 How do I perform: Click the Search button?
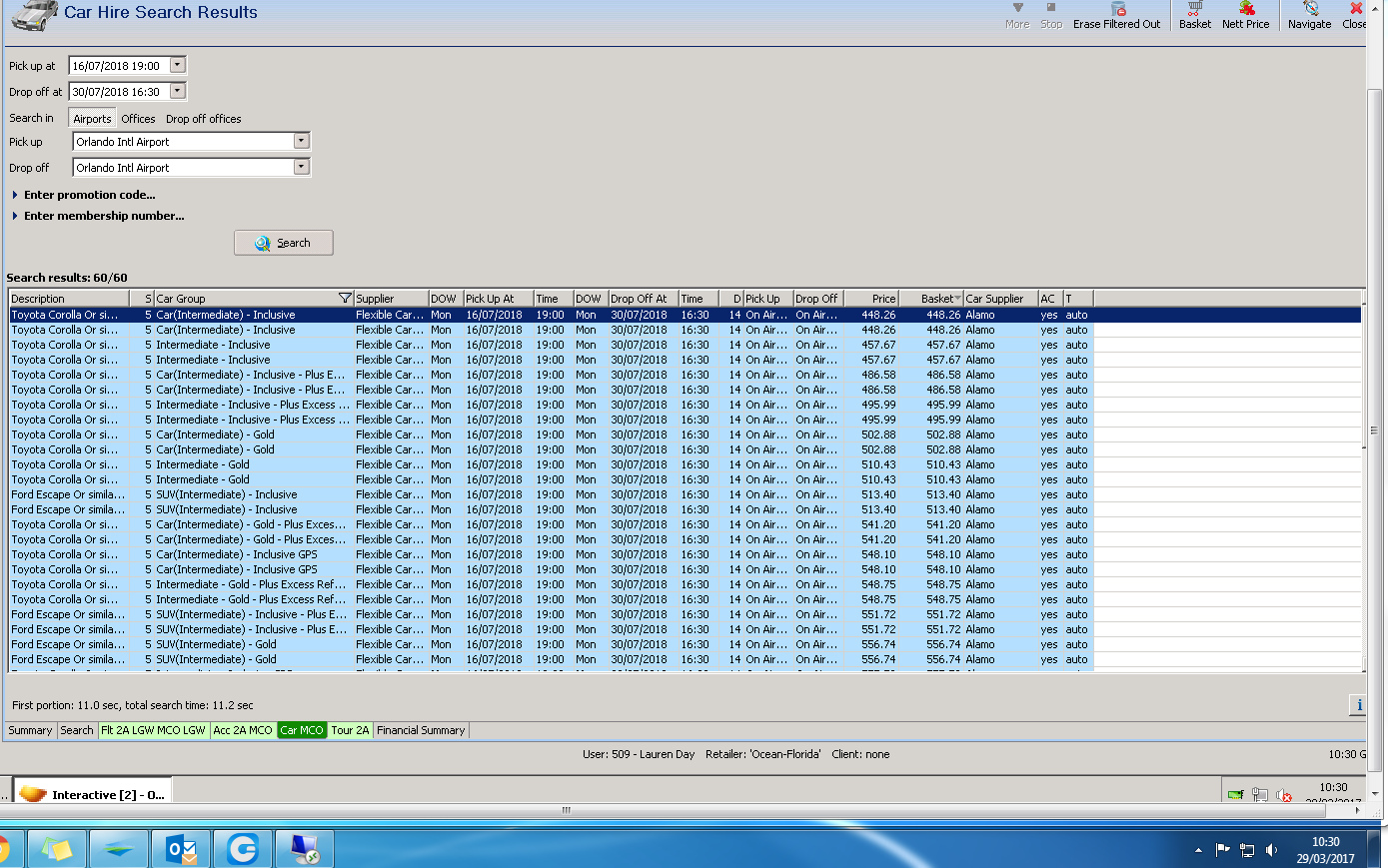pyautogui.click(x=284, y=243)
